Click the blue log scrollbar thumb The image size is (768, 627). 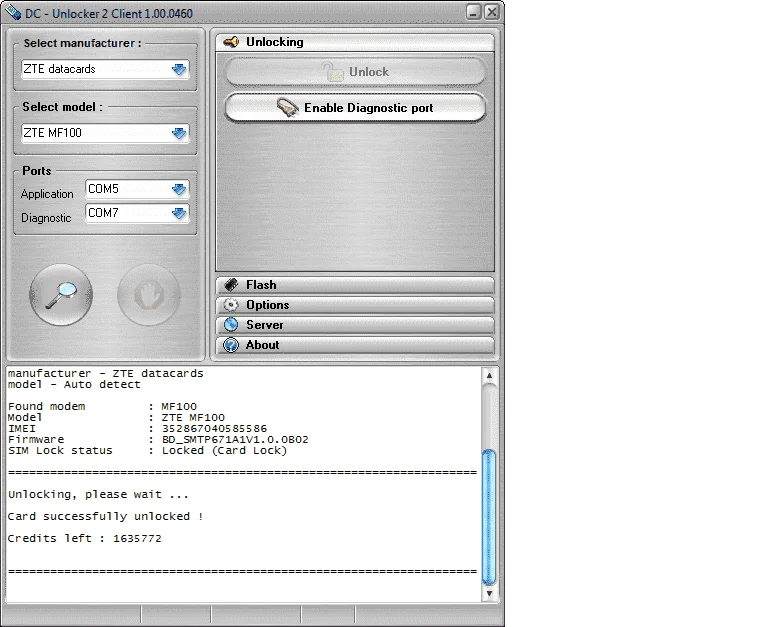[x=489, y=517]
